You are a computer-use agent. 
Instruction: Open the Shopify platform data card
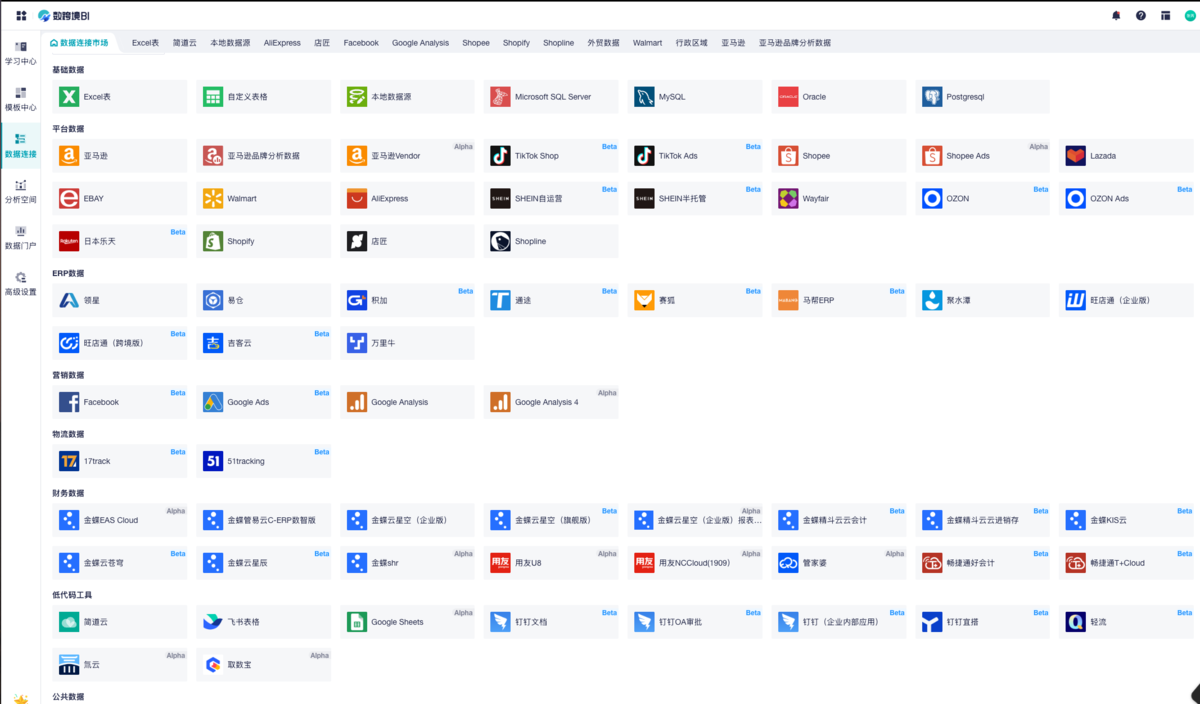[x=263, y=241]
